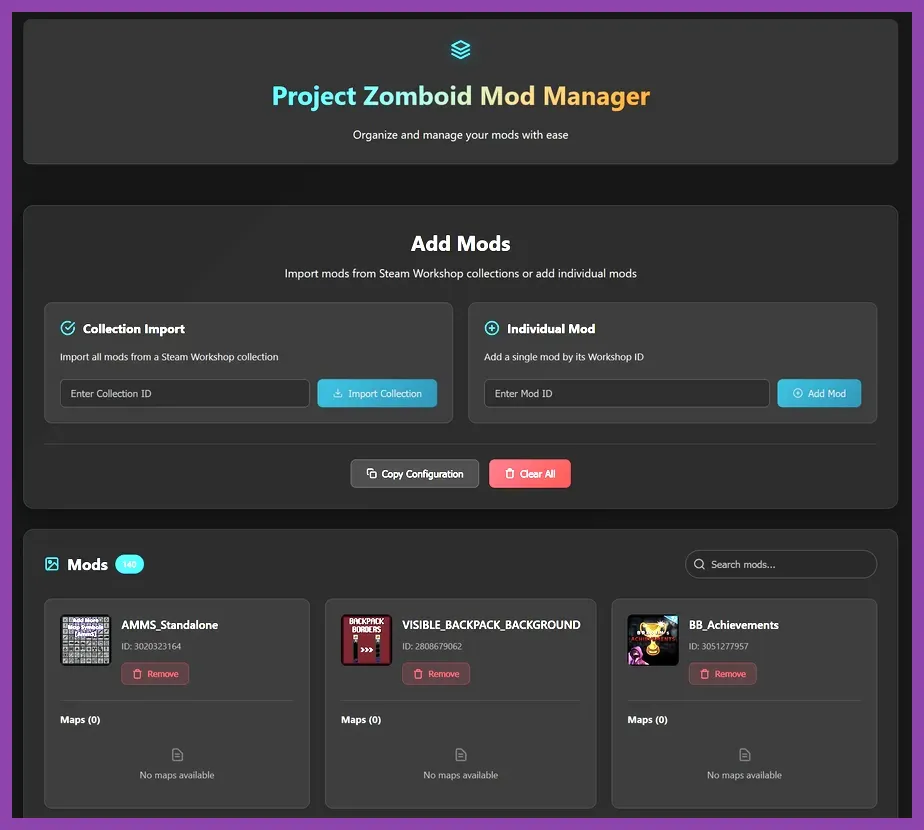Click 'Organize and manage your mods with ease'

(x=461, y=135)
